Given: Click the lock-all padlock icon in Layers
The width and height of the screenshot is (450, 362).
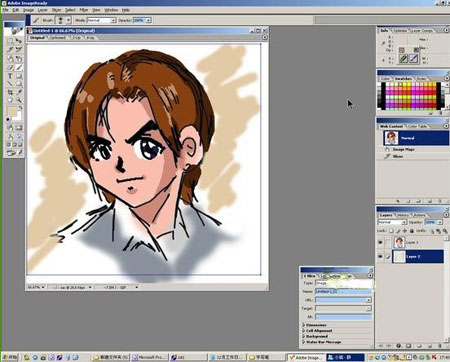Looking at the screenshot, I should (x=412, y=231).
